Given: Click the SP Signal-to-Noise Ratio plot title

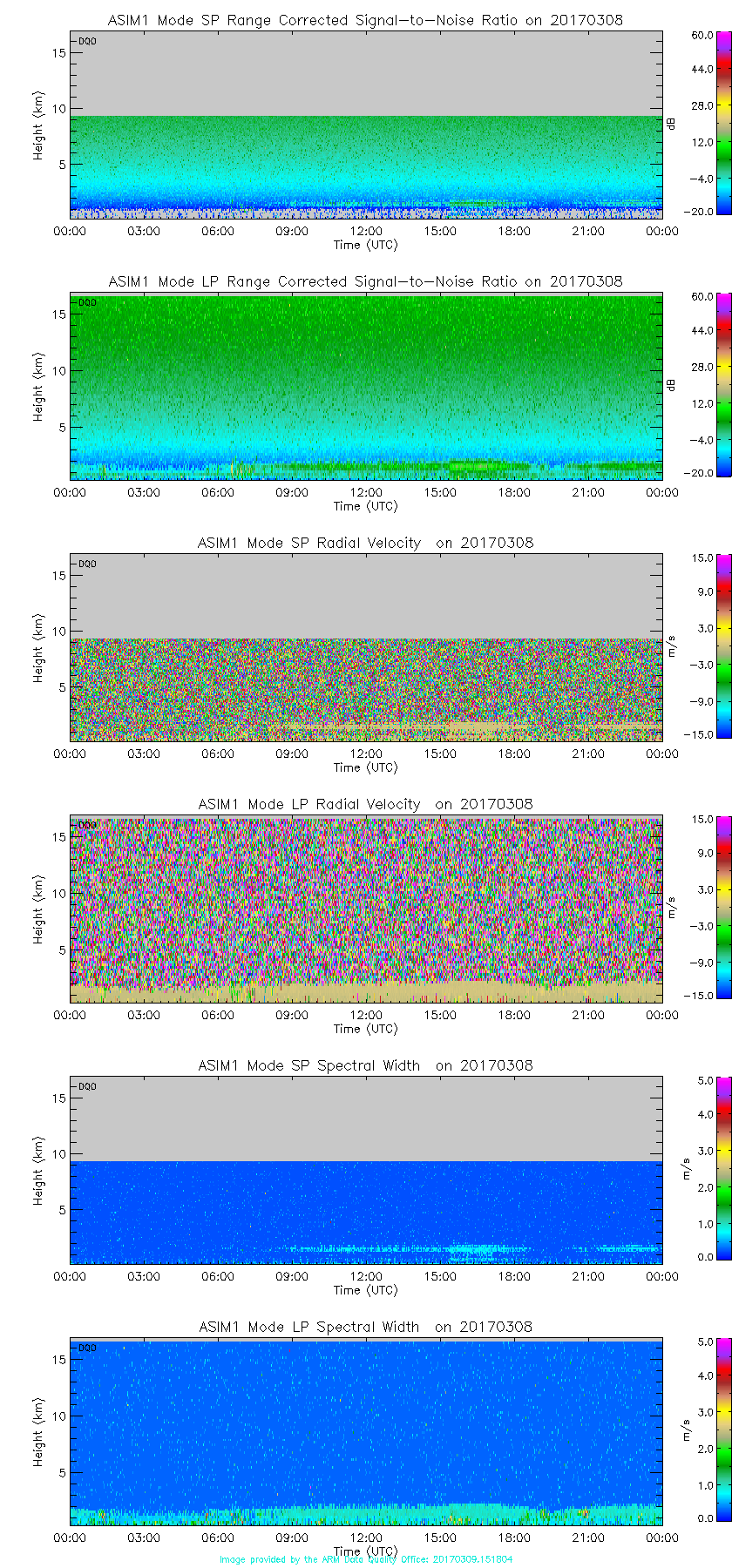Looking at the screenshot, I should point(365,20).
